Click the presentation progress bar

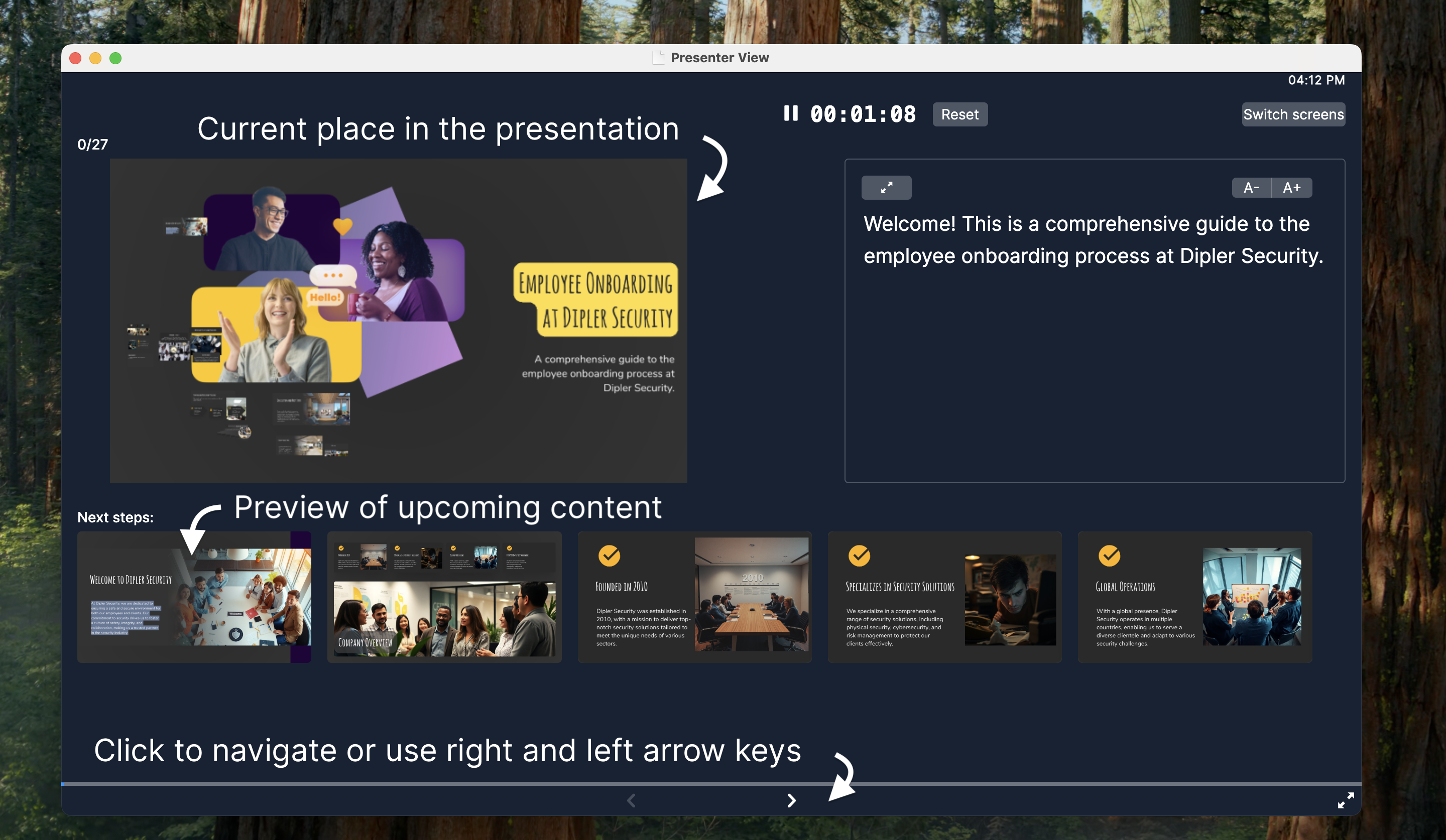(711, 783)
